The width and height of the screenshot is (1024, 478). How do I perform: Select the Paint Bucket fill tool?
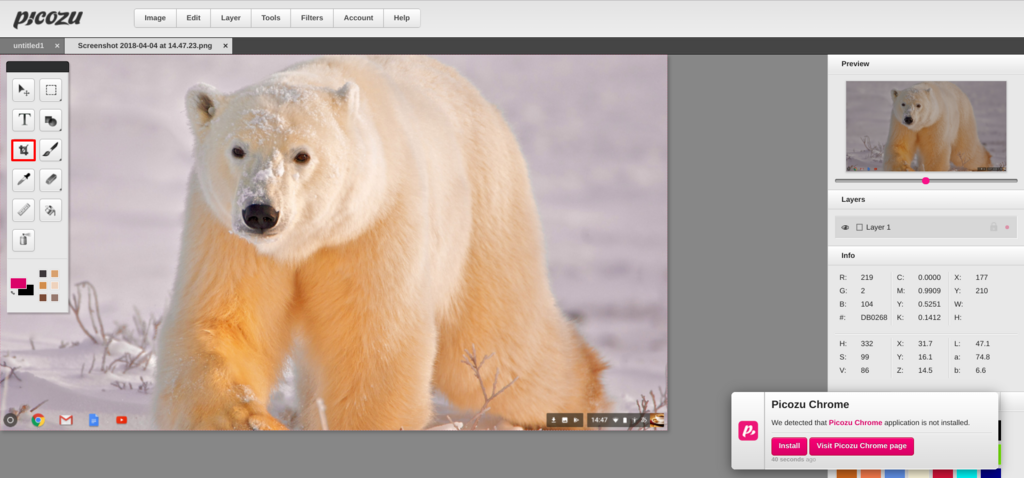[x=50, y=210]
